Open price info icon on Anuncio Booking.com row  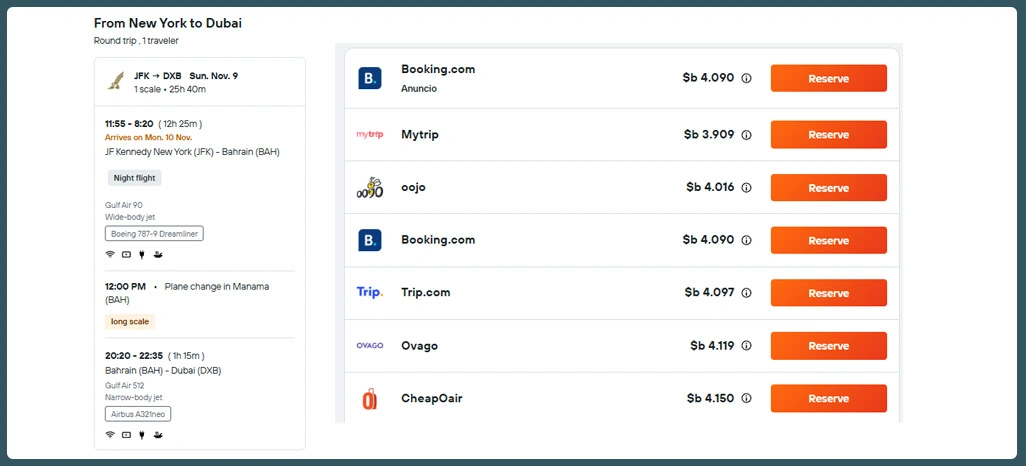pos(746,79)
